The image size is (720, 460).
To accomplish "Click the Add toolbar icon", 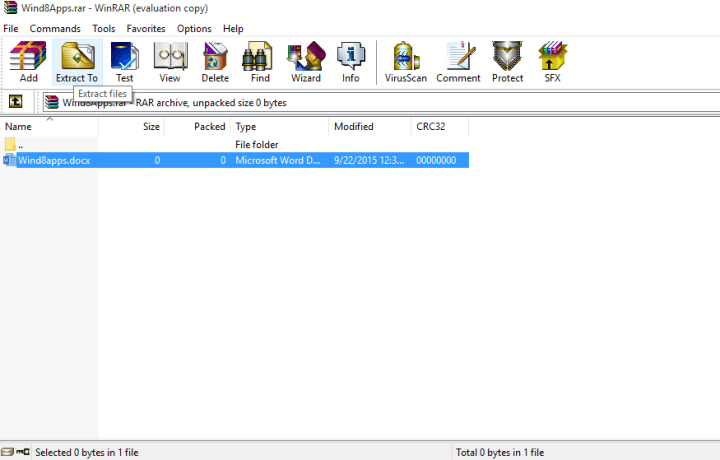I will pyautogui.click(x=28, y=62).
